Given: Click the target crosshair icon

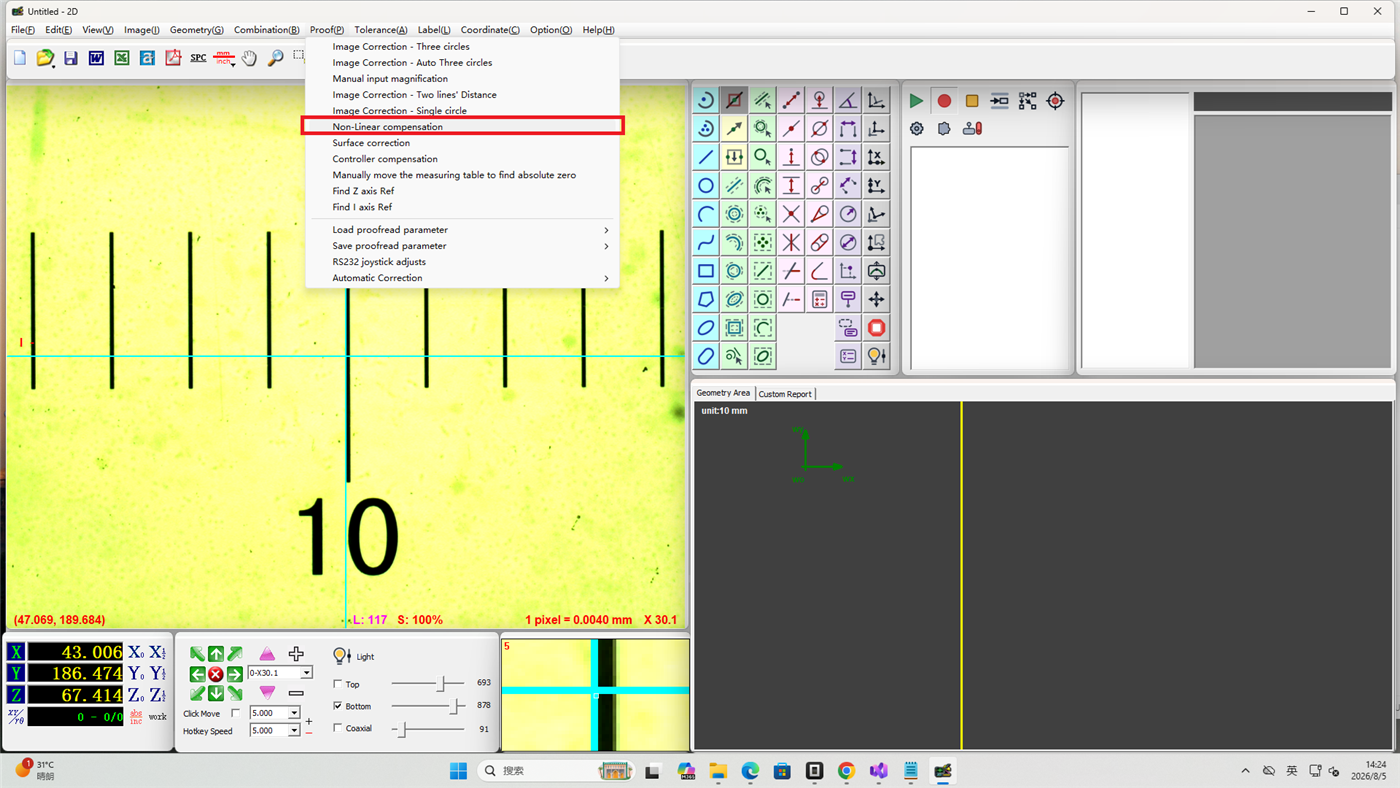Looking at the screenshot, I should [1055, 101].
